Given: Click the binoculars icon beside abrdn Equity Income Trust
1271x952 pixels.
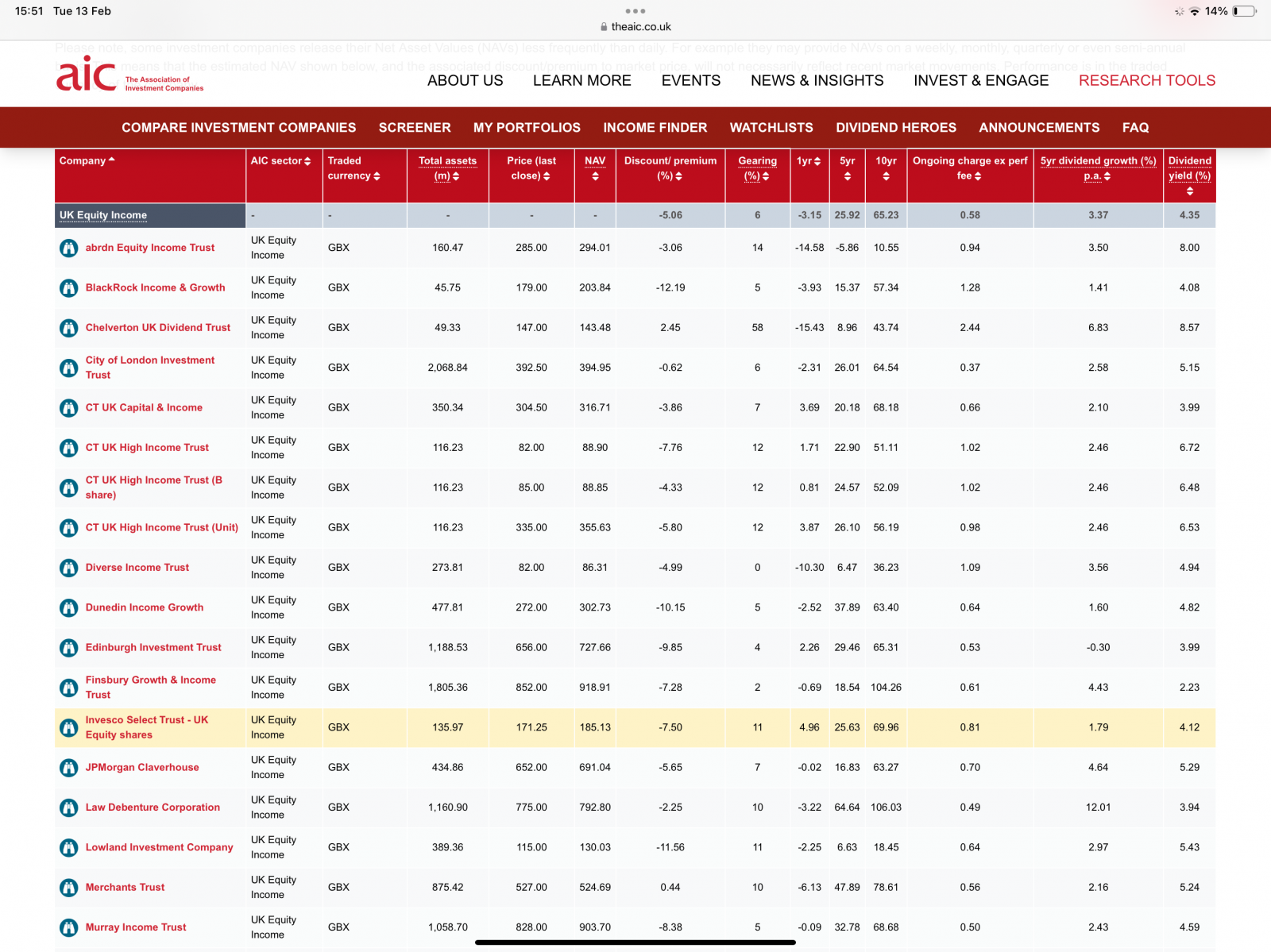Looking at the screenshot, I should click(69, 248).
